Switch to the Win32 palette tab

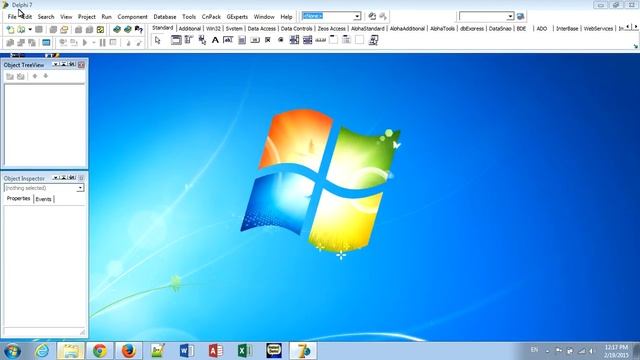coord(213,29)
